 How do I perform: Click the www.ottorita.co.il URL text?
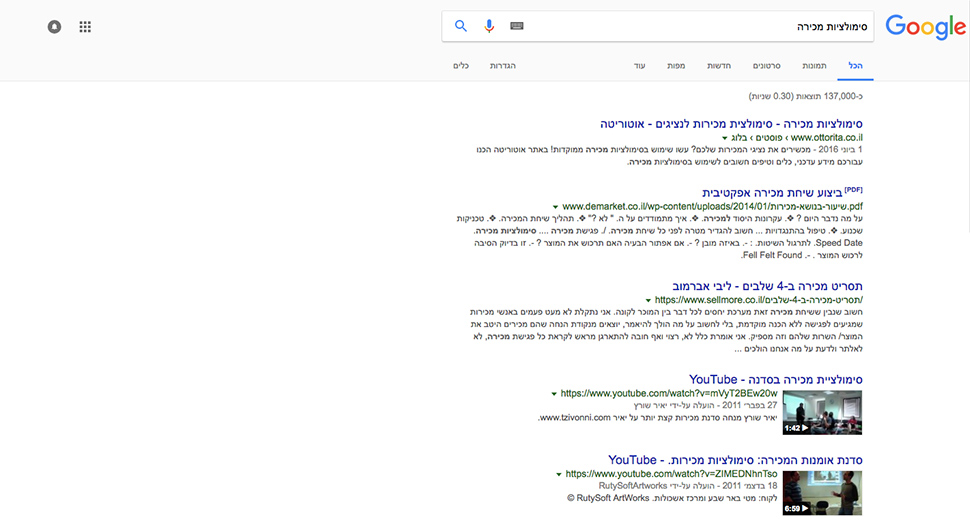click(826, 138)
